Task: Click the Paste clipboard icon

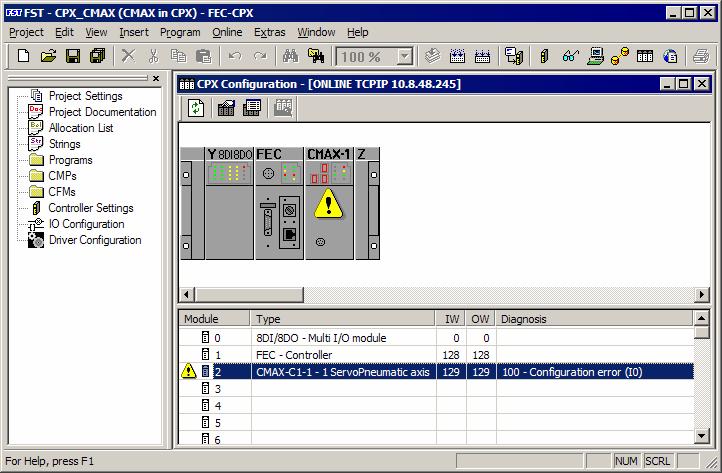Action: click(x=203, y=56)
